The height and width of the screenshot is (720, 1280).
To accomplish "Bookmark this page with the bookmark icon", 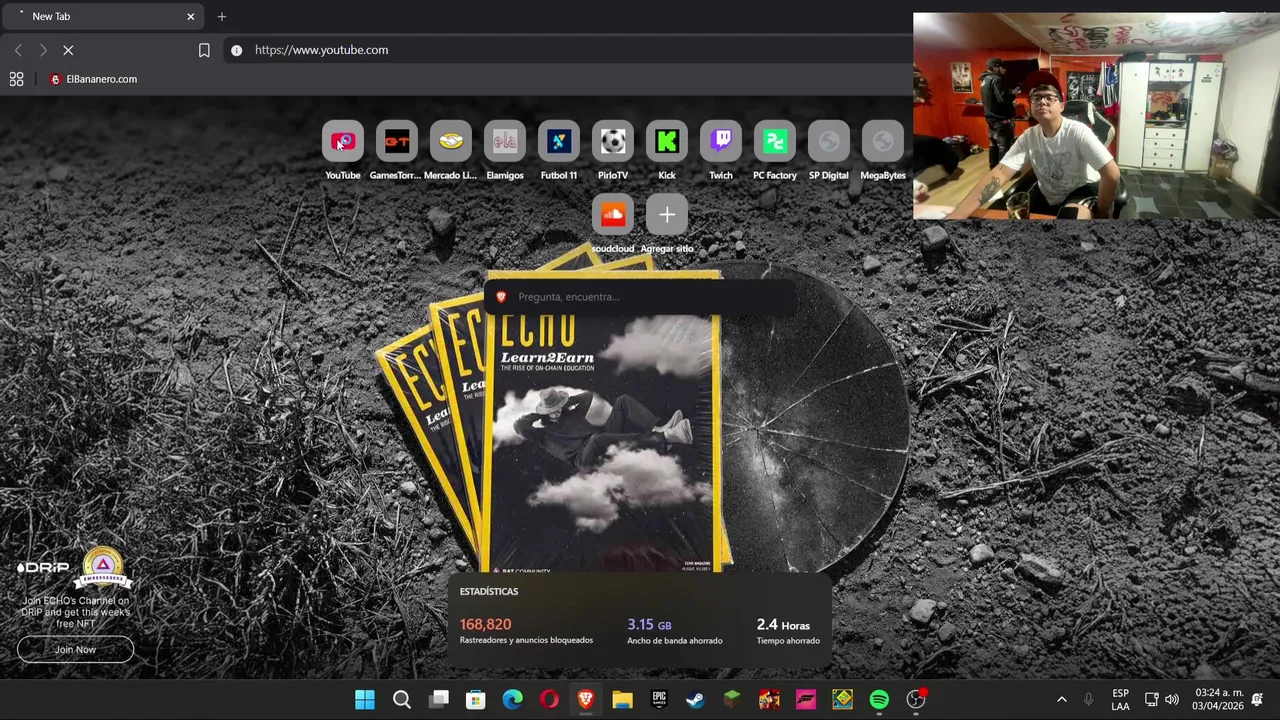I will 204,50.
